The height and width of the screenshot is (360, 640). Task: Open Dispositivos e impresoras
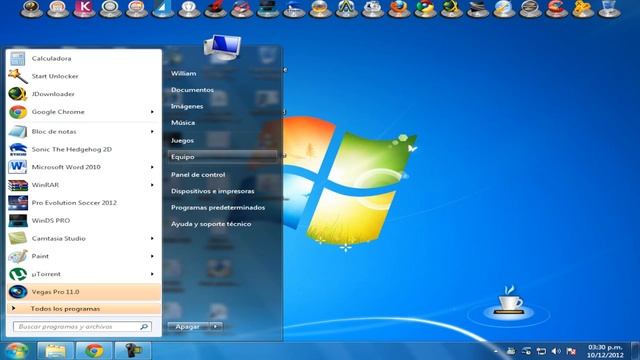213,191
